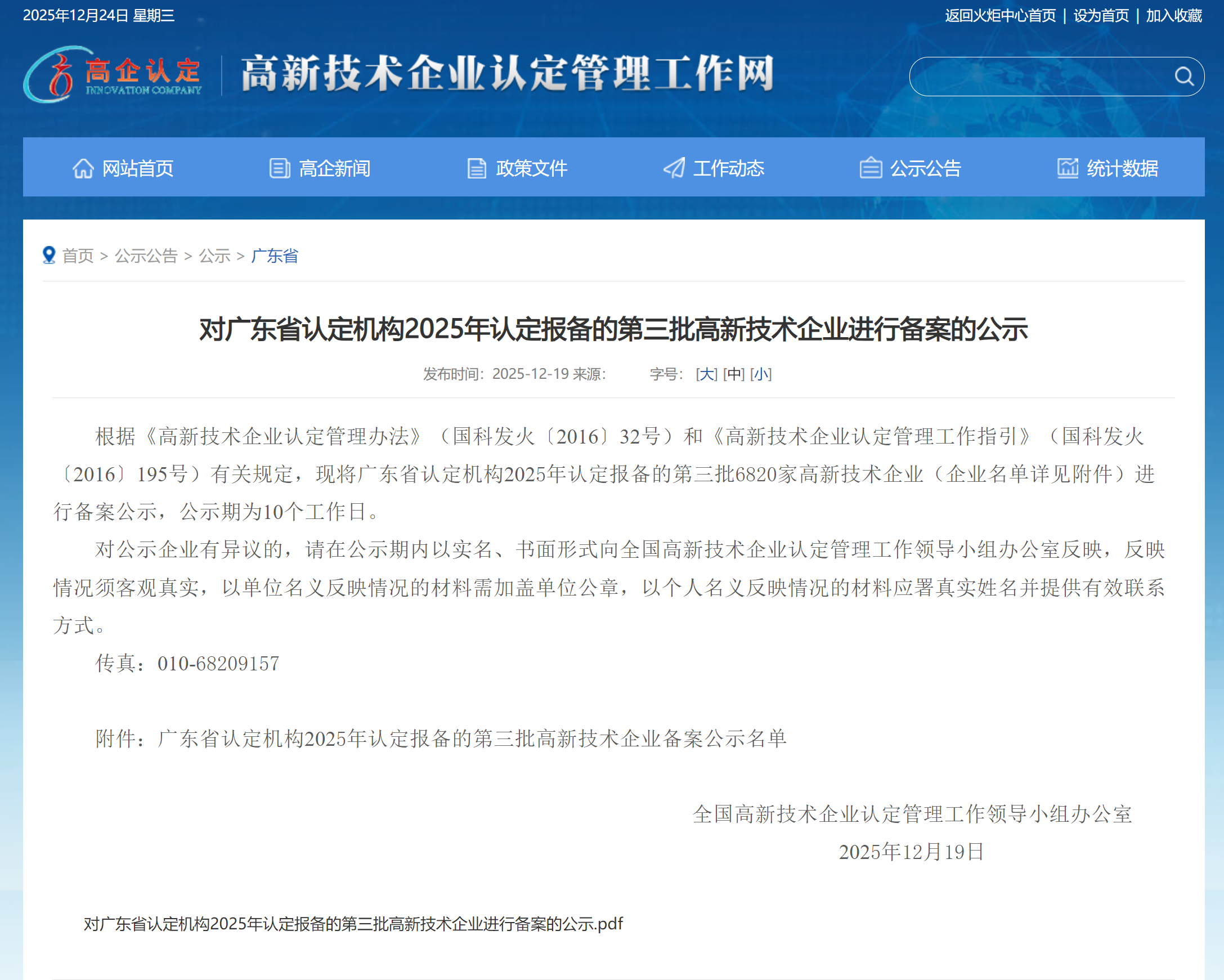The width and height of the screenshot is (1224, 980).
Task: Select 广东省 in the breadcrumb trail
Action: coord(274,256)
